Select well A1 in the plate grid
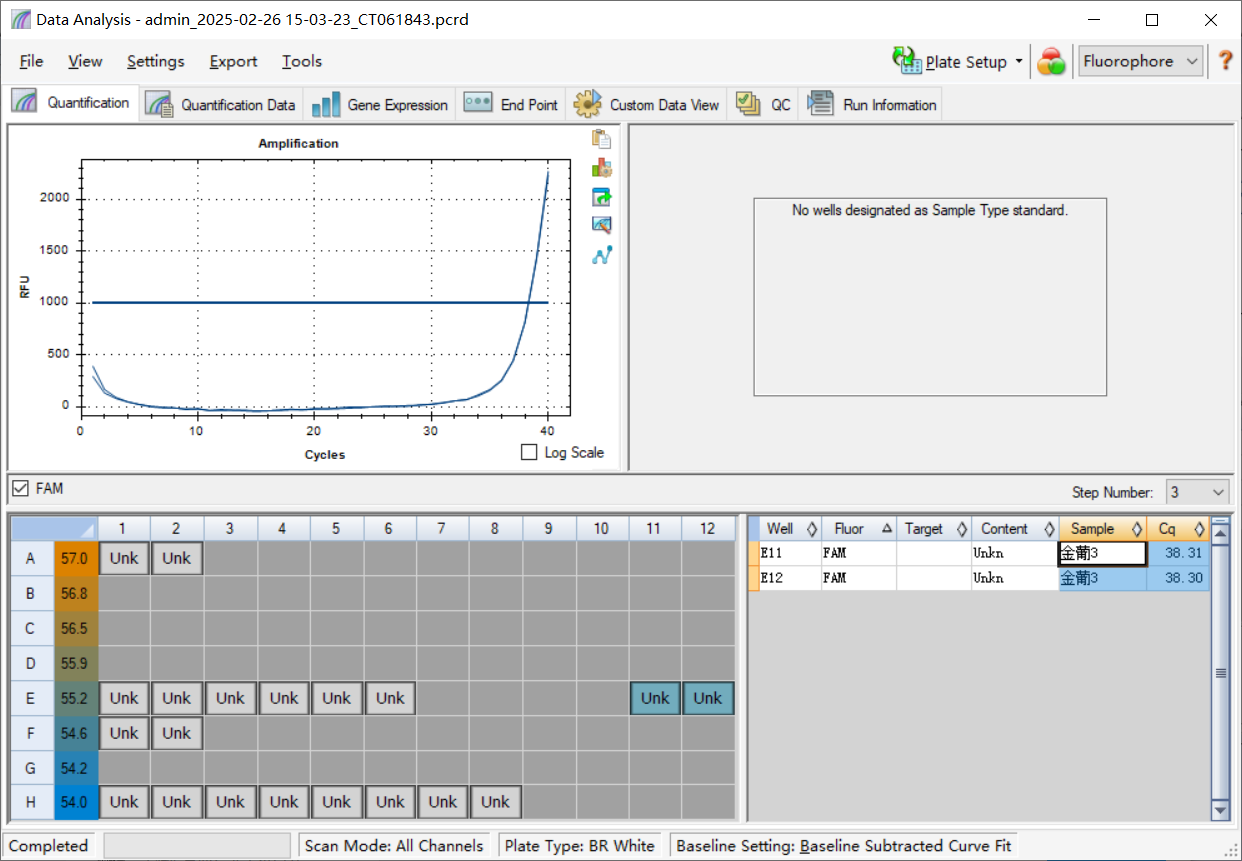 [x=124, y=558]
